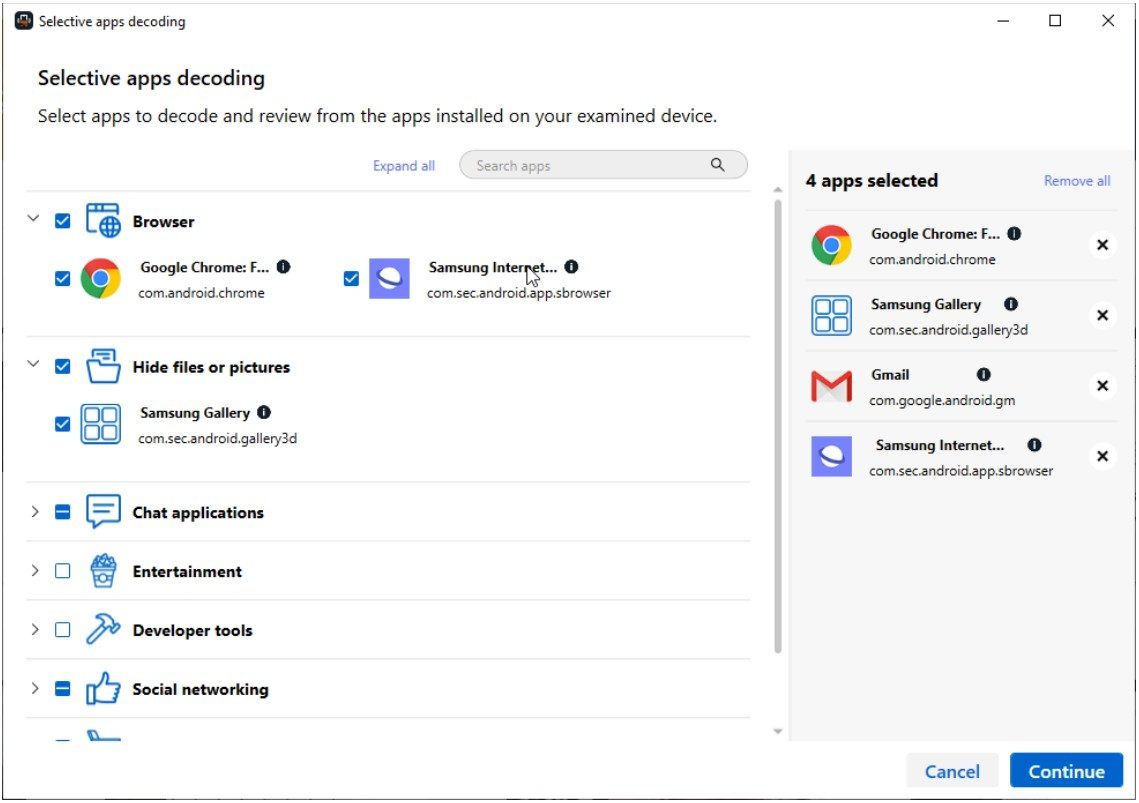Toggle the Chat applications category checkbox
Viewport: 1139px width, 803px height.
(x=62, y=512)
